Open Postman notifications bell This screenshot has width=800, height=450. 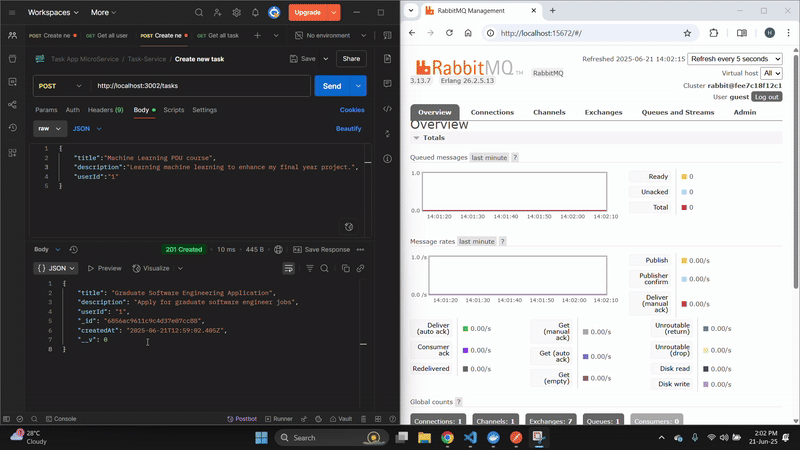(x=254, y=13)
